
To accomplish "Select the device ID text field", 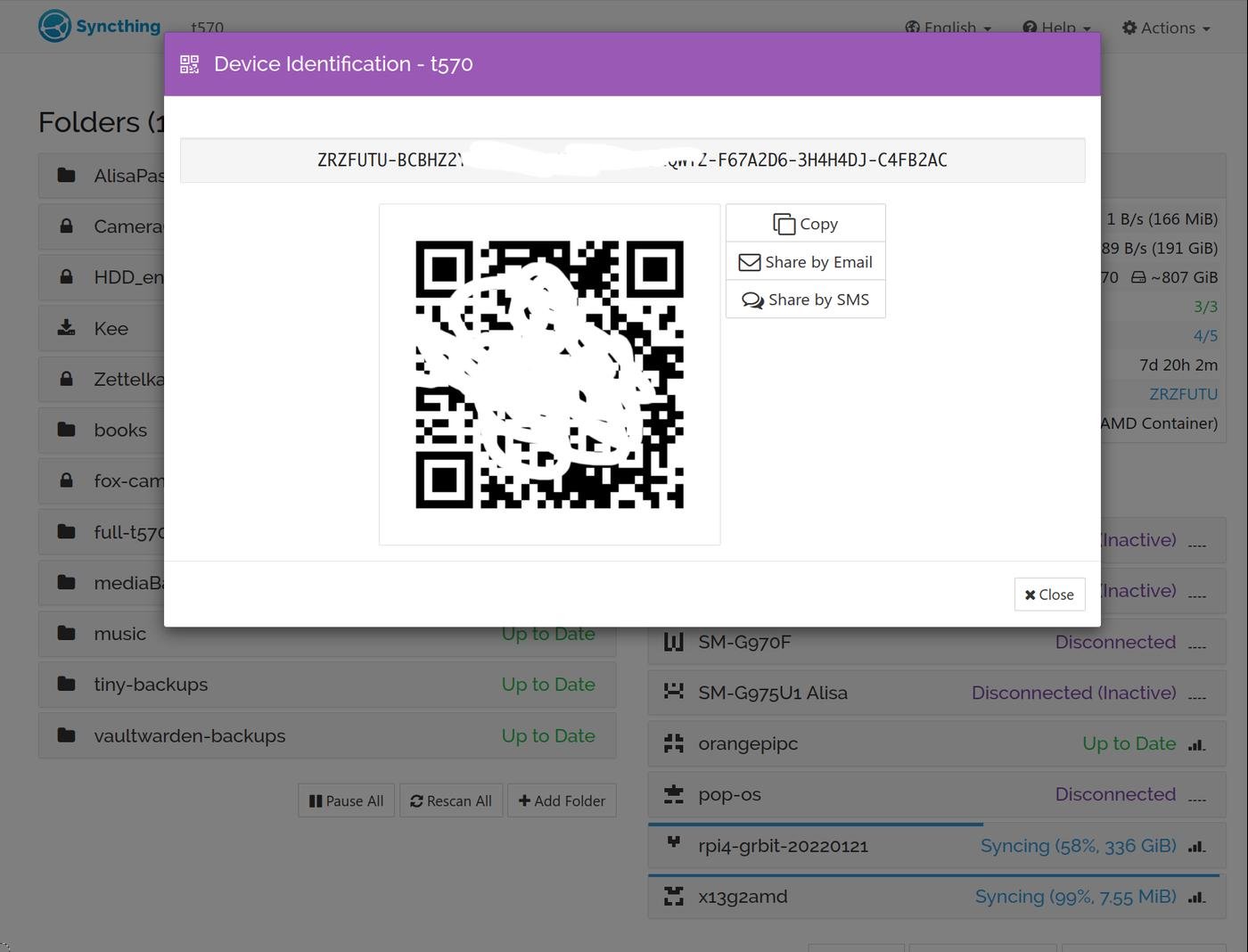I will (x=632, y=160).
